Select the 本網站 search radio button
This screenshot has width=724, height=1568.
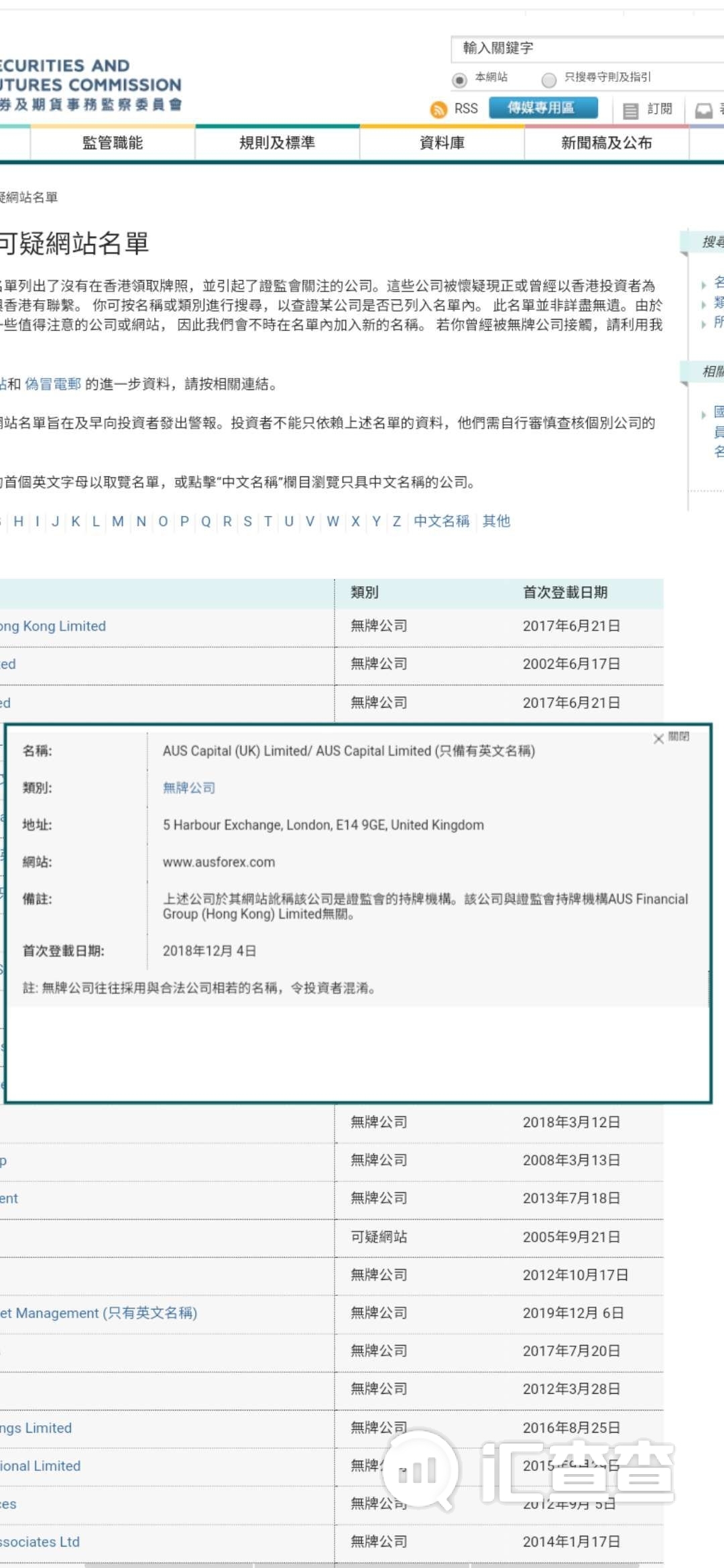(x=459, y=80)
